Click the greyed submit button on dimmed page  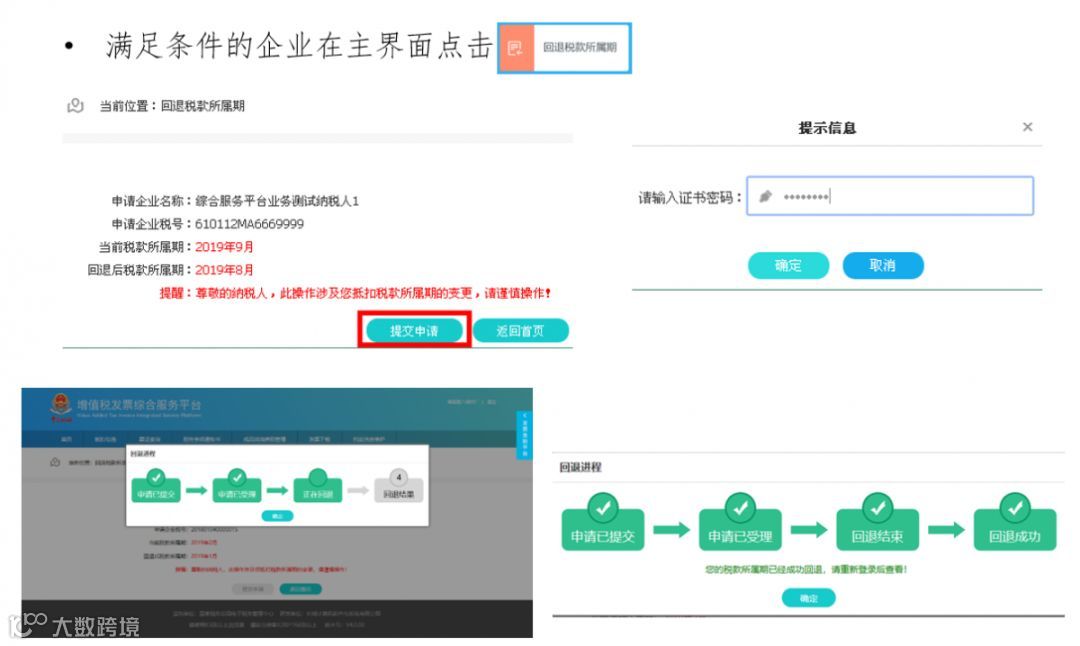(253, 589)
